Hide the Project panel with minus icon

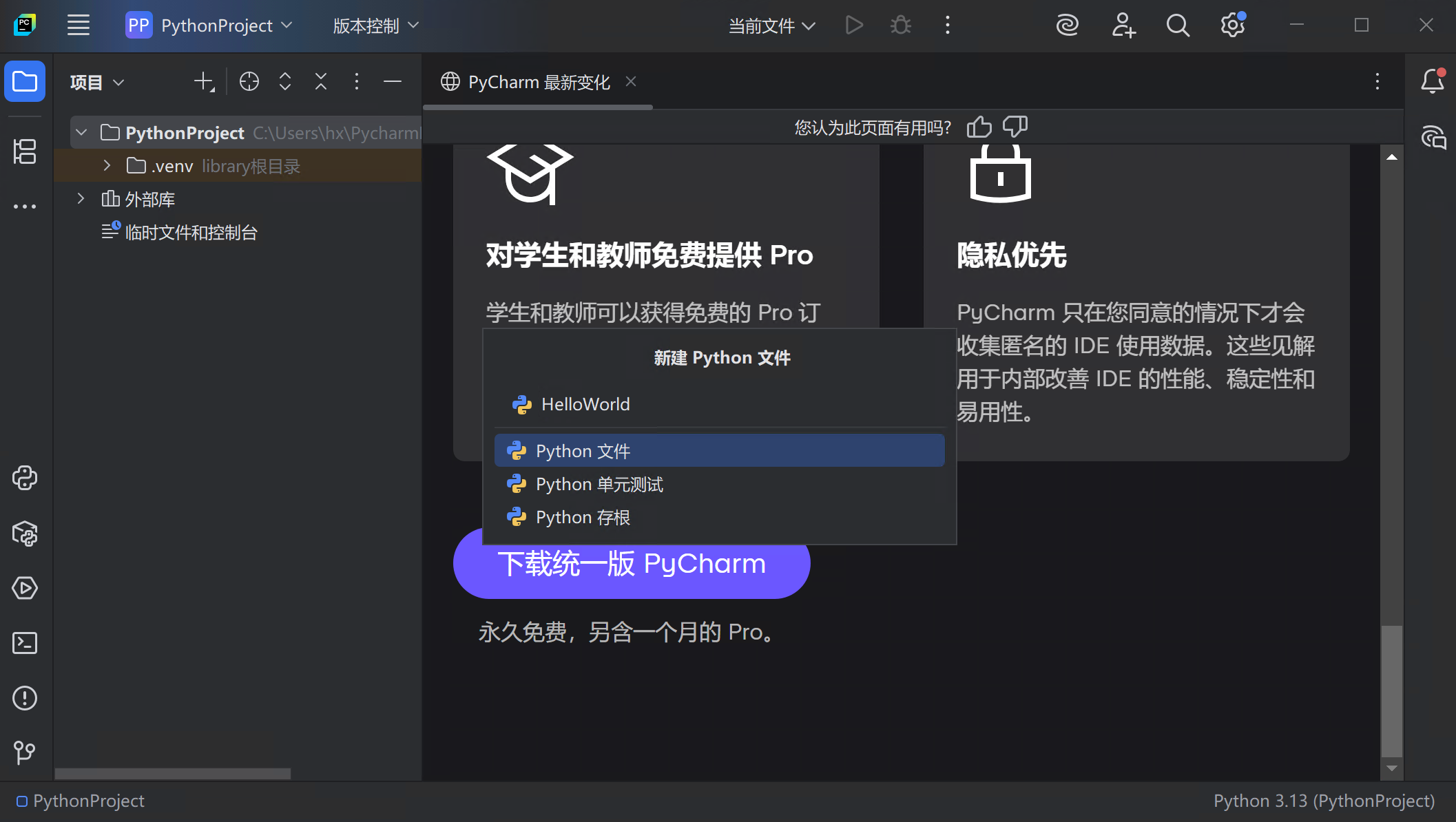click(393, 82)
